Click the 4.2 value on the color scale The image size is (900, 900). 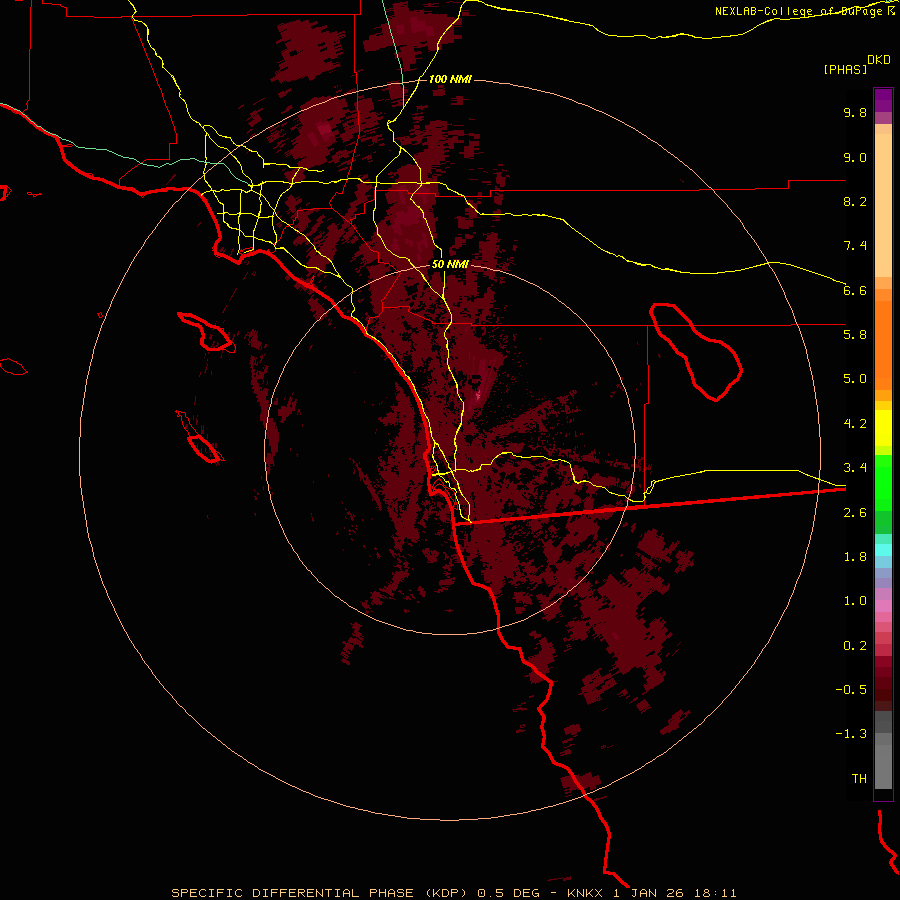coord(855,424)
